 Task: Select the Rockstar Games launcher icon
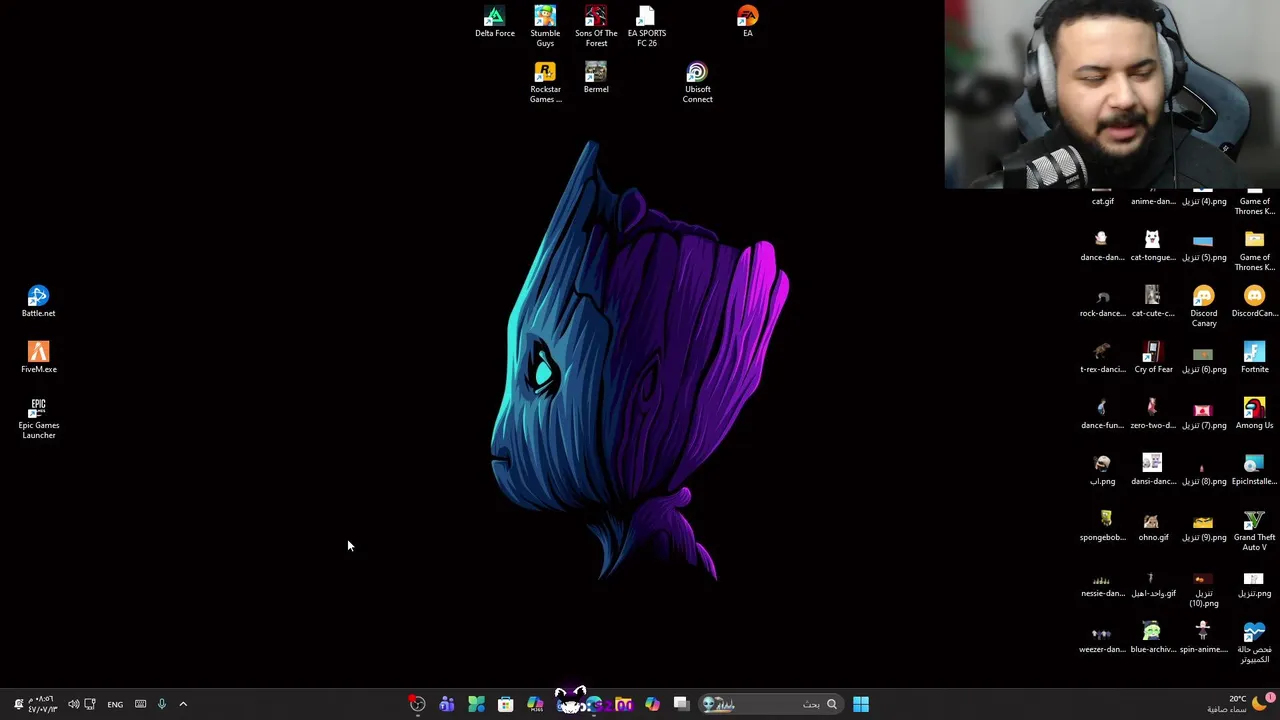pyautogui.click(x=545, y=83)
